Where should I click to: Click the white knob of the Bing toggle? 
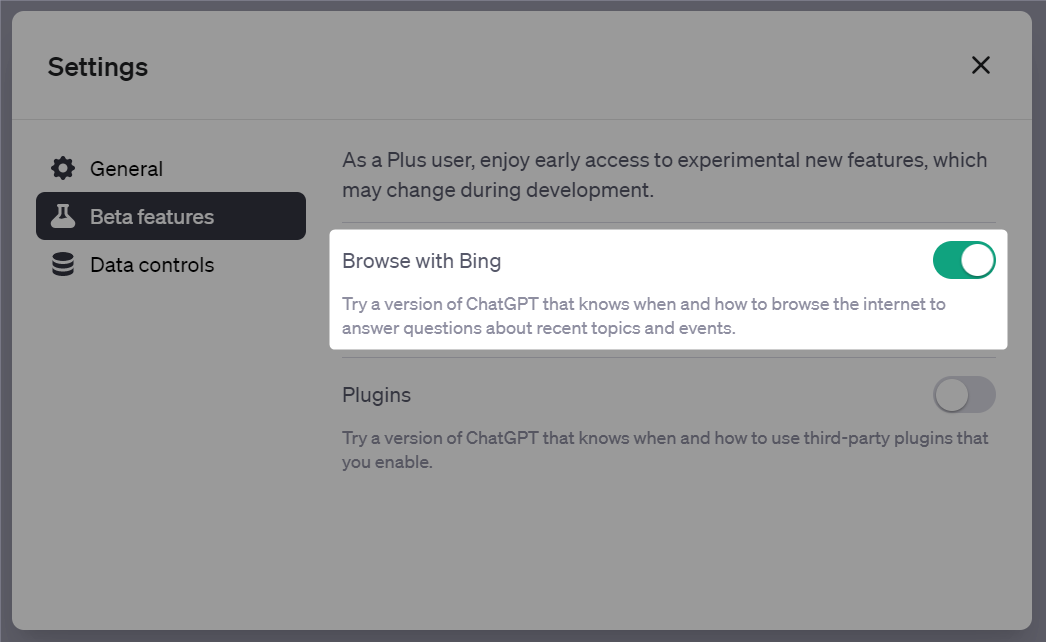(x=977, y=260)
